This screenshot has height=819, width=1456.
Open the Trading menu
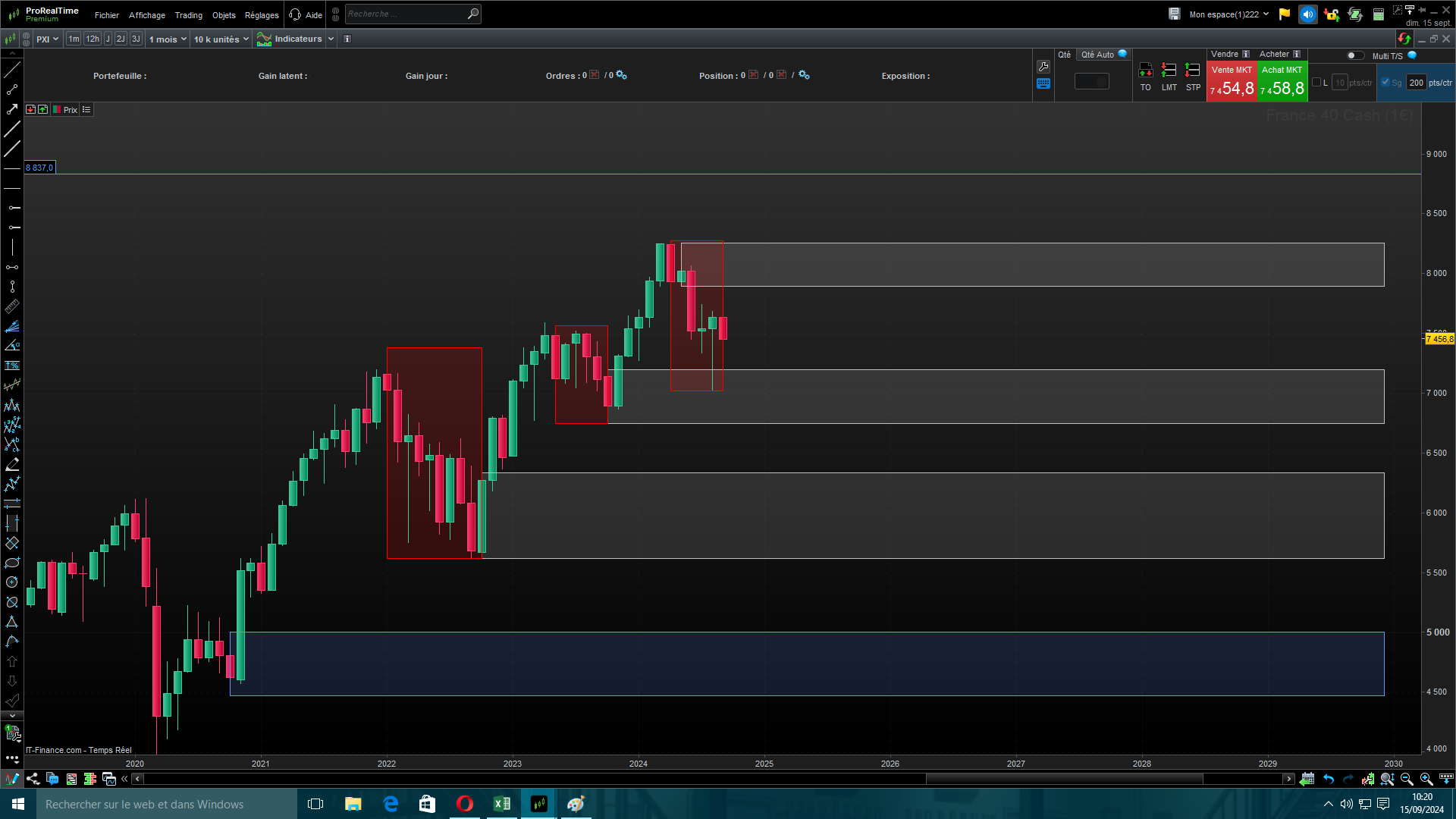[188, 15]
